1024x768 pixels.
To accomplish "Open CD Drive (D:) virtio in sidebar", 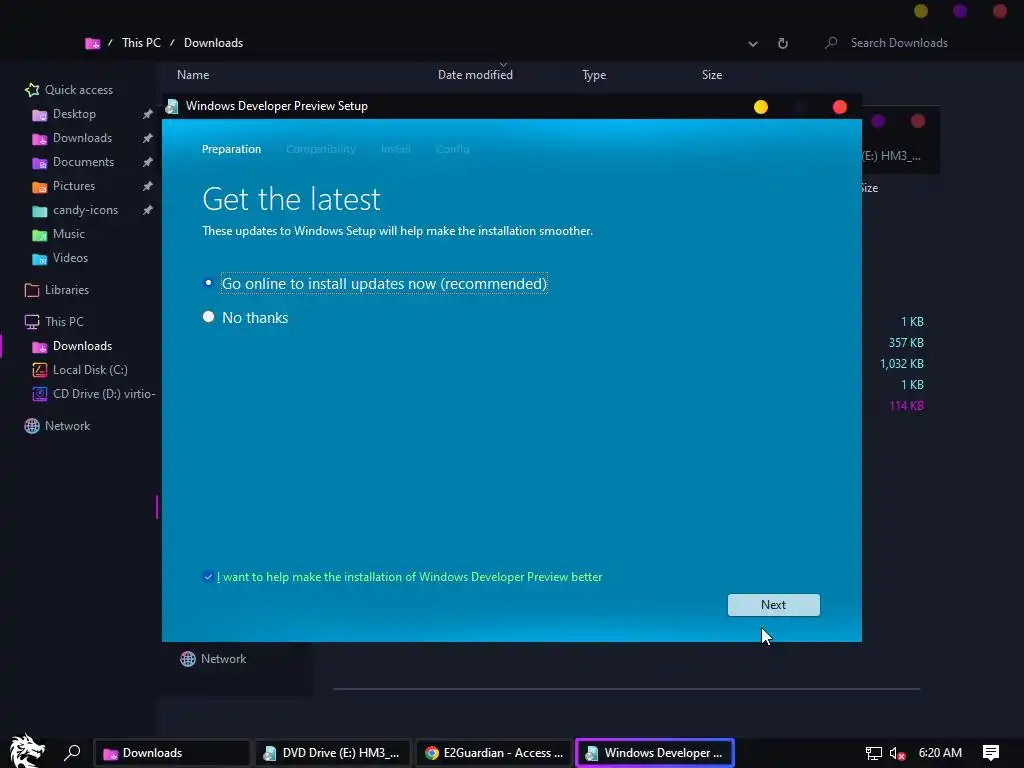I will 104,394.
